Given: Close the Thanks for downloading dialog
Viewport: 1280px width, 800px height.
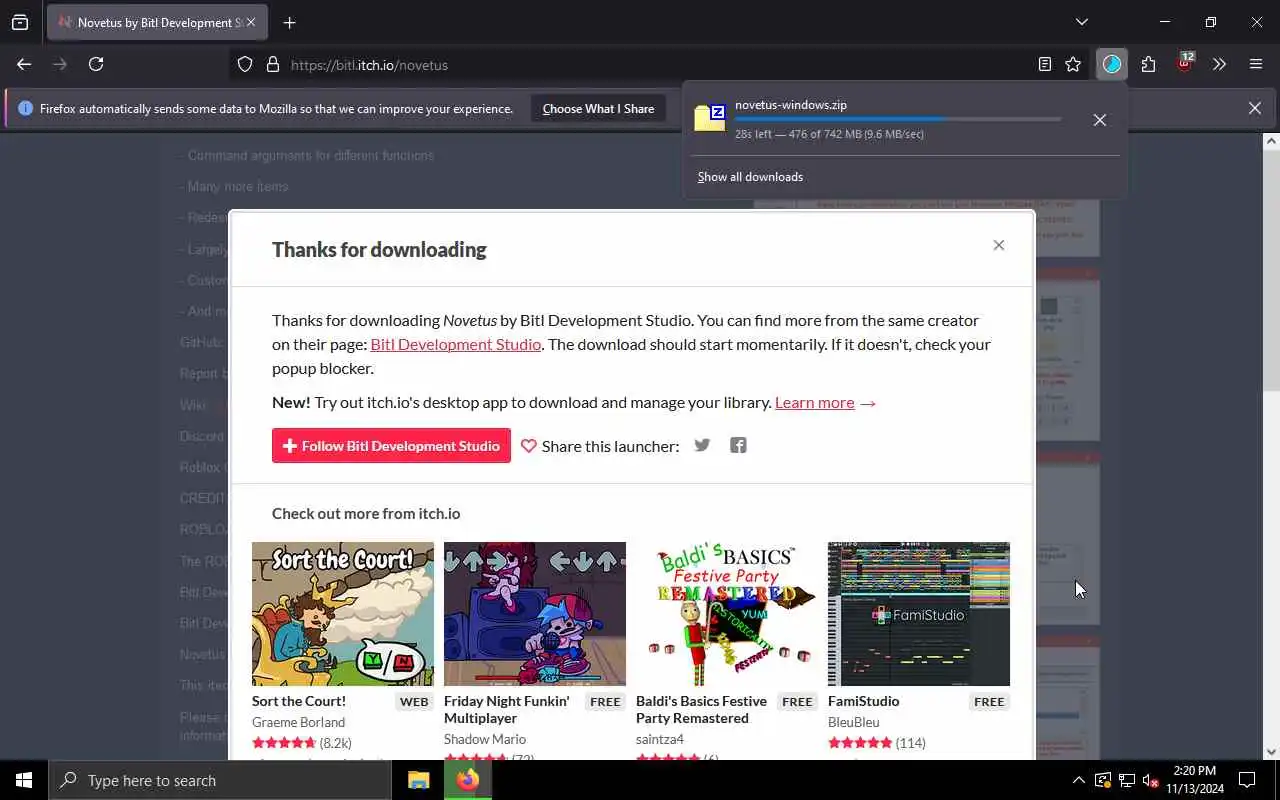Looking at the screenshot, I should tap(998, 245).
